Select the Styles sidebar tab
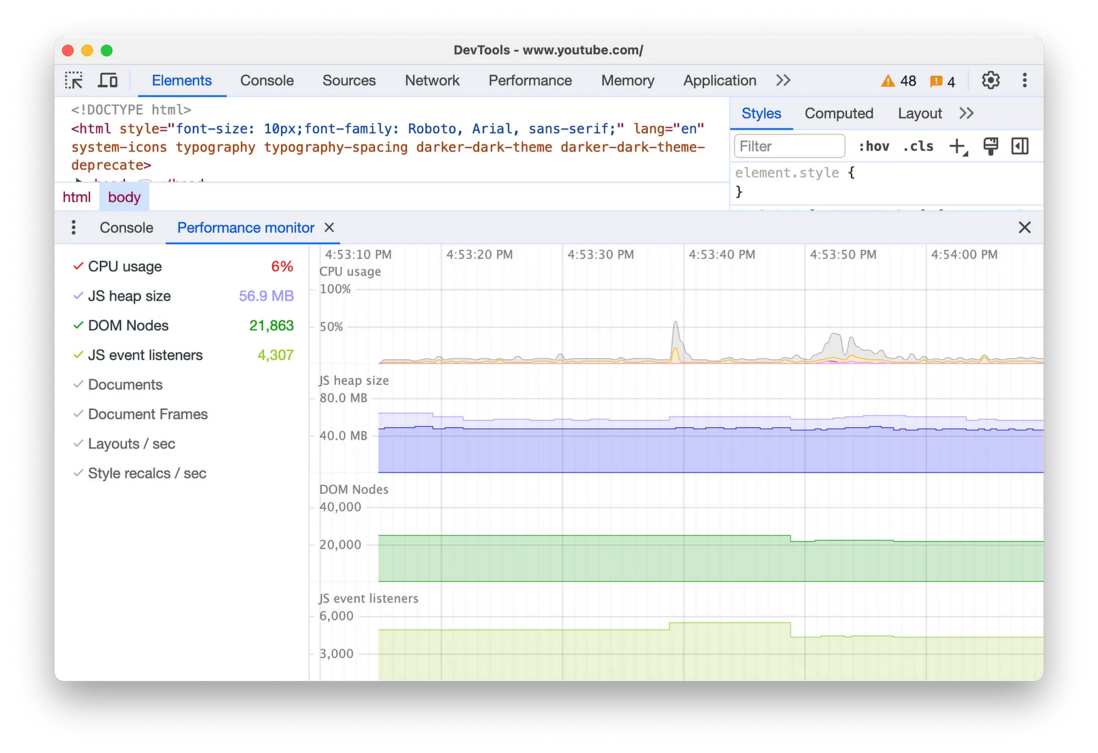The height and width of the screenshot is (753, 1098). 761,113
